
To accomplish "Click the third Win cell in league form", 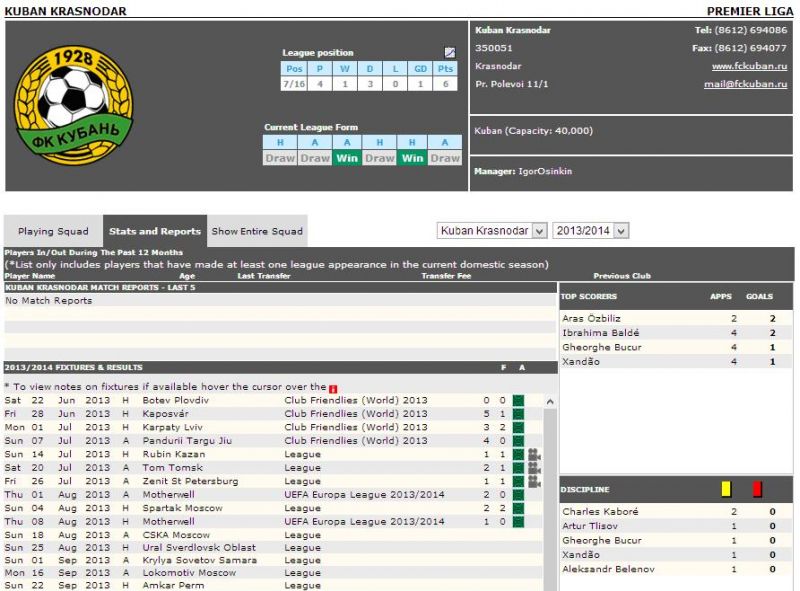I will [347, 158].
